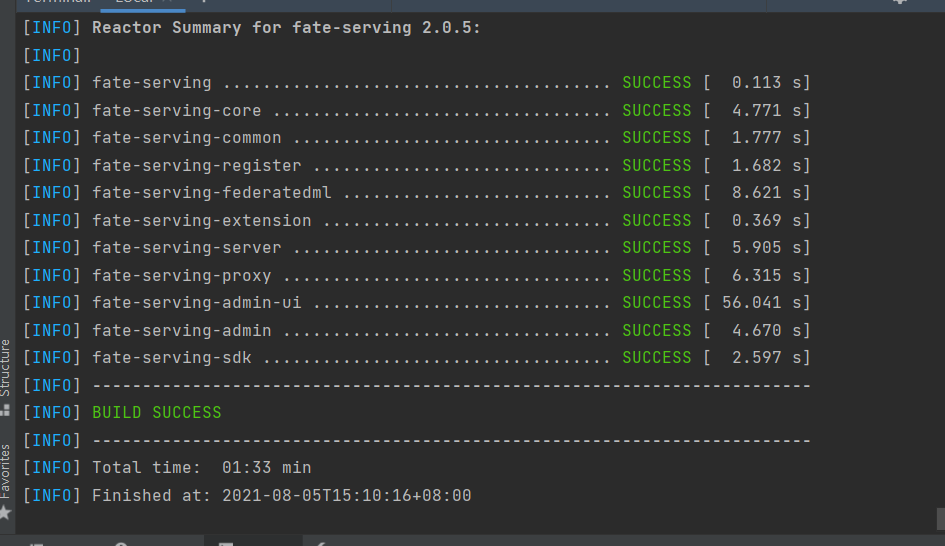This screenshot has height=546, width=945.
Task: Click the '0.113 s' build time value
Action: tap(767, 83)
